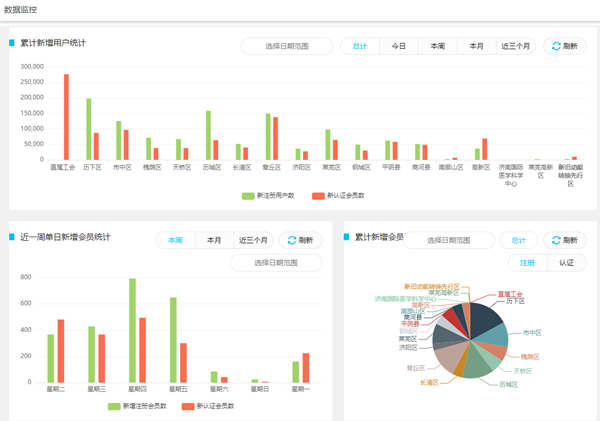The height and width of the screenshot is (421, 600).
Task: Toggle the 新认证会员数 legend in the weekly chart
Action: pos(208,406)
